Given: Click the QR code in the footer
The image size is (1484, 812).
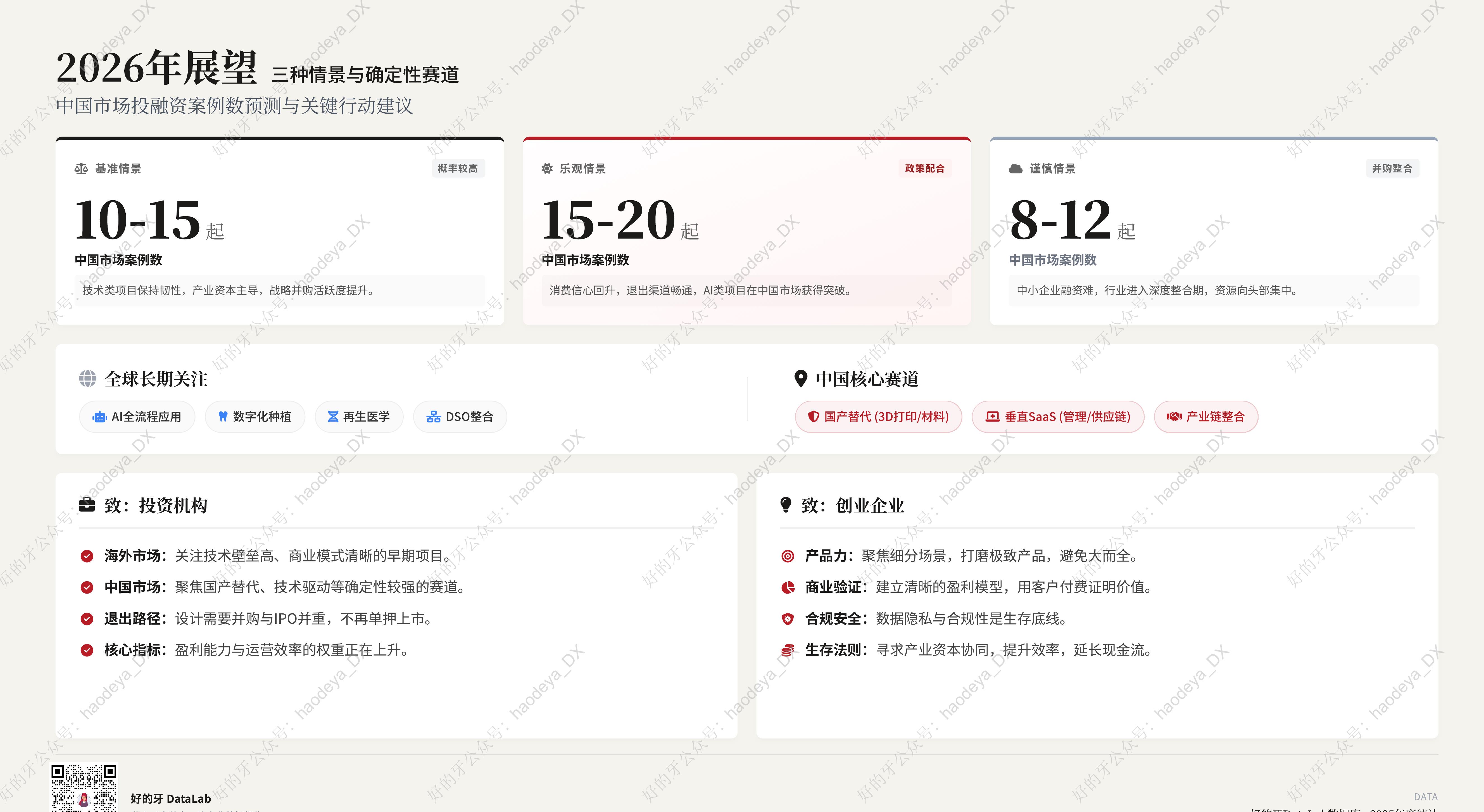Looking at the screenshot, I should 84,788.
